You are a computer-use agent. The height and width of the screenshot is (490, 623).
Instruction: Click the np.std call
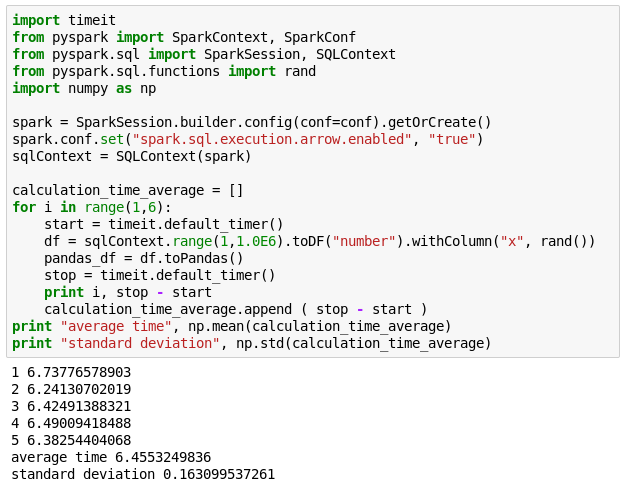tap(364, 343)
